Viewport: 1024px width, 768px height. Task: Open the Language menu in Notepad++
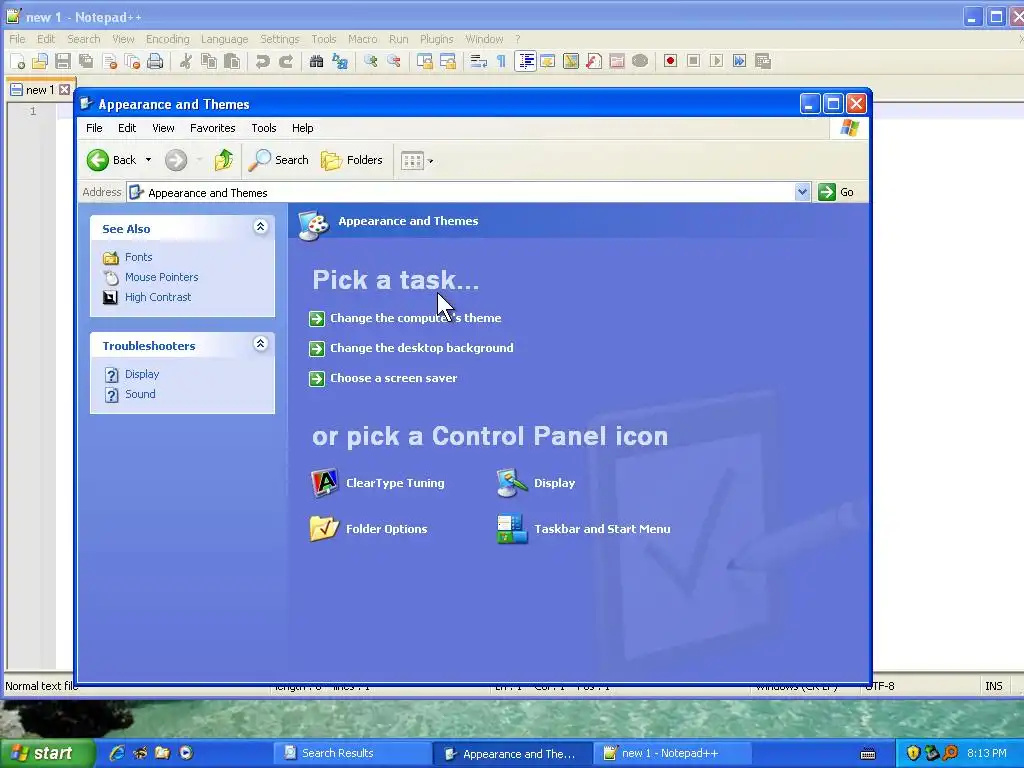224,39
